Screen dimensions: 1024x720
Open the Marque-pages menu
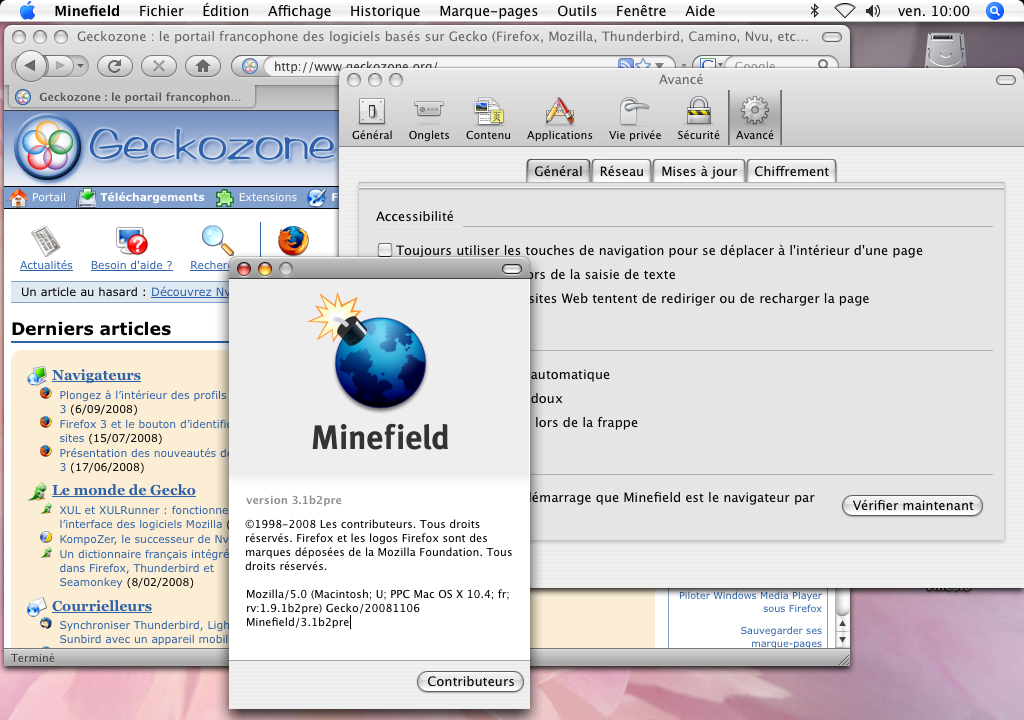488,10
